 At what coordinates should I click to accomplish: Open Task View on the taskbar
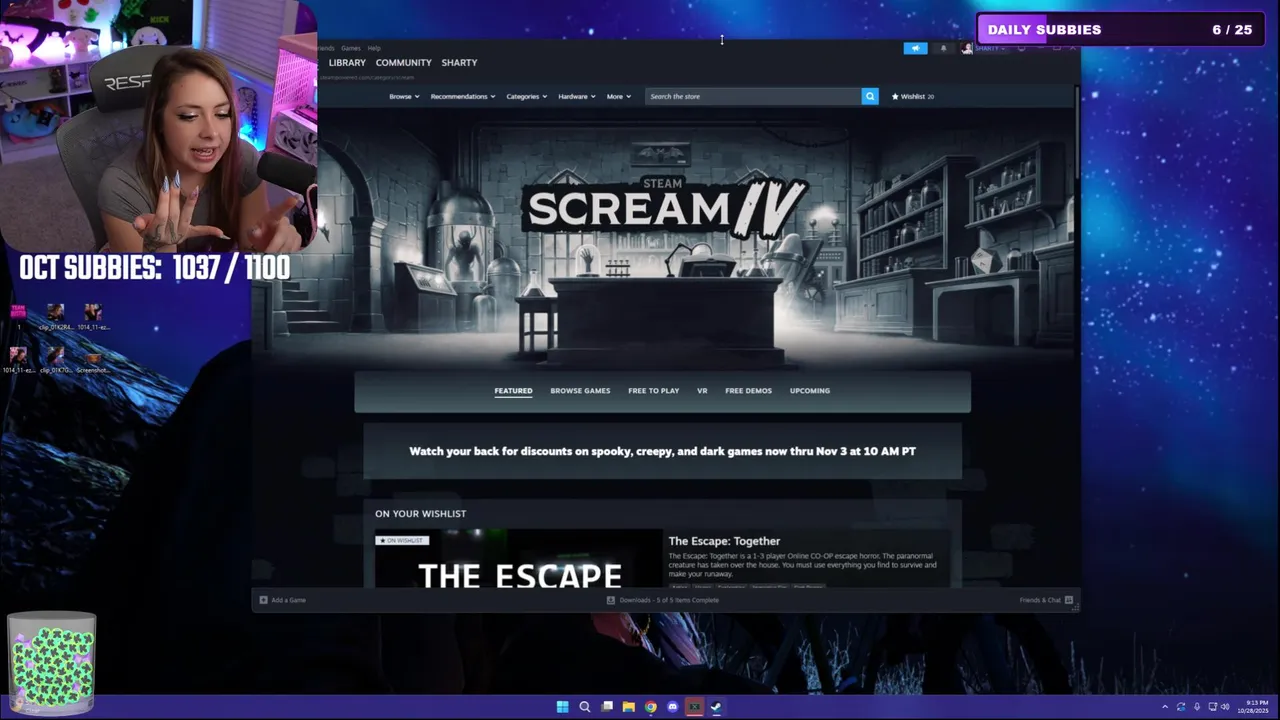607,707
